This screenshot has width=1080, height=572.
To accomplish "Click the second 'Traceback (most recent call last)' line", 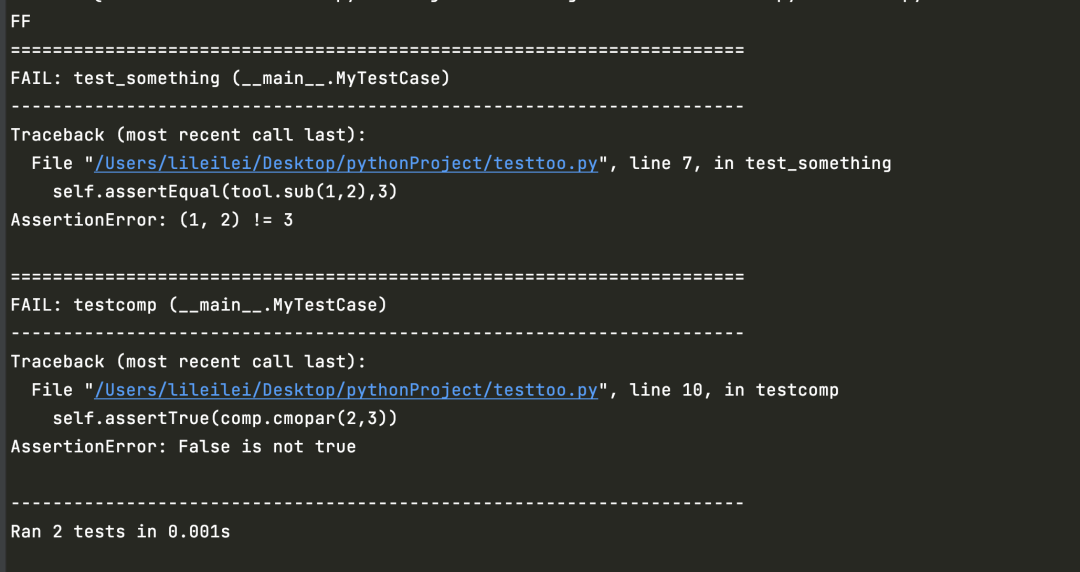I will click(x=189, y=362).
